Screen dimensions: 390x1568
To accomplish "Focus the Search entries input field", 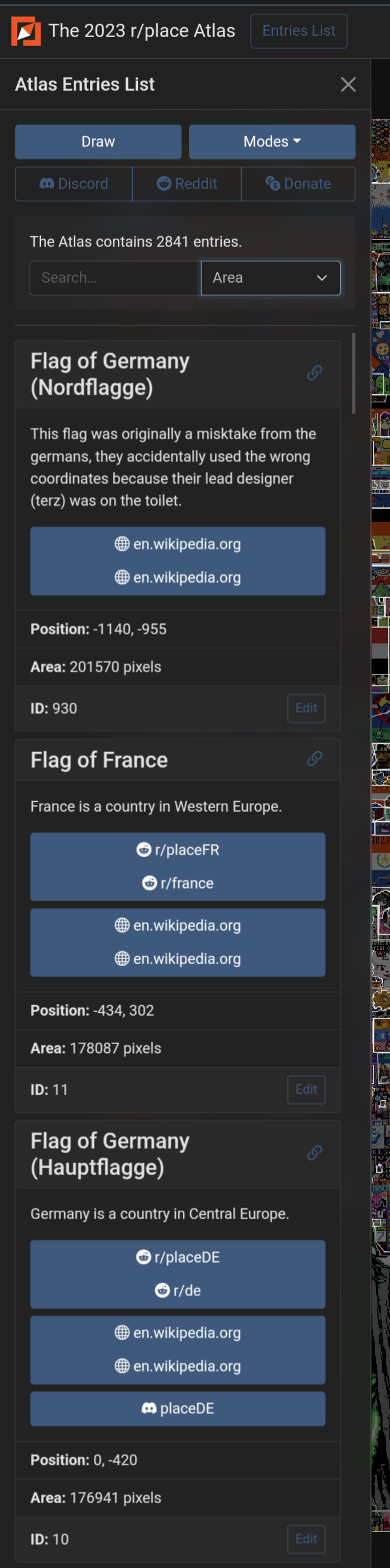I will click(x=115, y=278).
